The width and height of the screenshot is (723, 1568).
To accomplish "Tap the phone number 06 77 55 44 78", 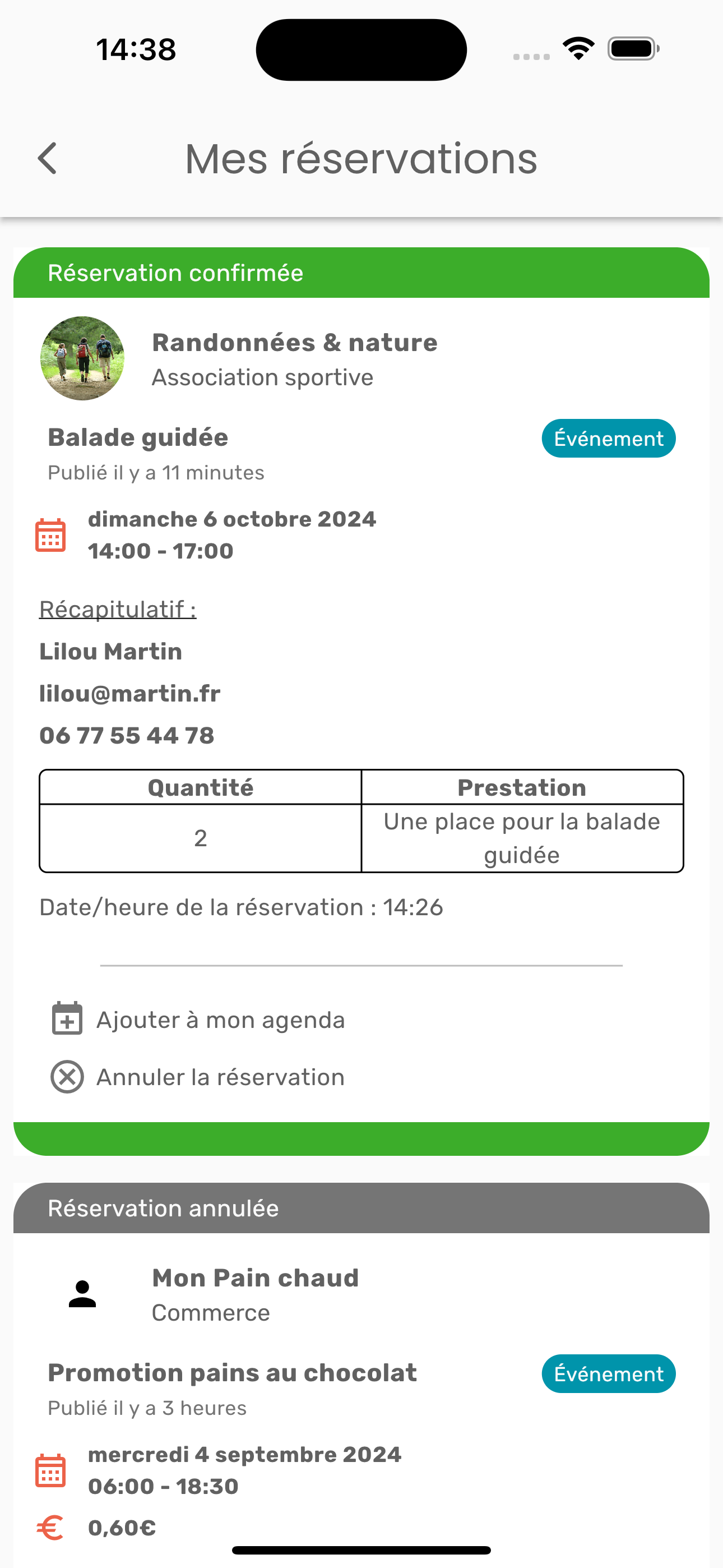I will (127, 735).
